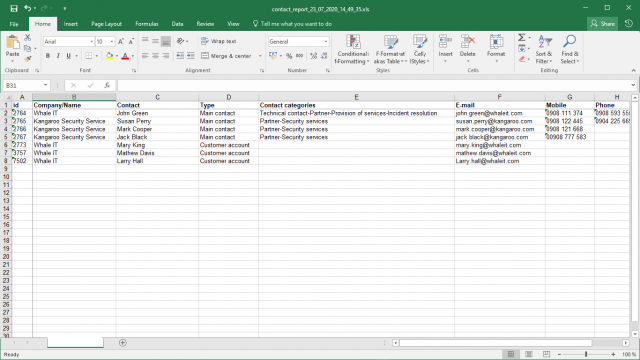The height and width of the screenshot is (360, 640).
Task: Copy with the format painter brush
Action: (x=27, y=59)
